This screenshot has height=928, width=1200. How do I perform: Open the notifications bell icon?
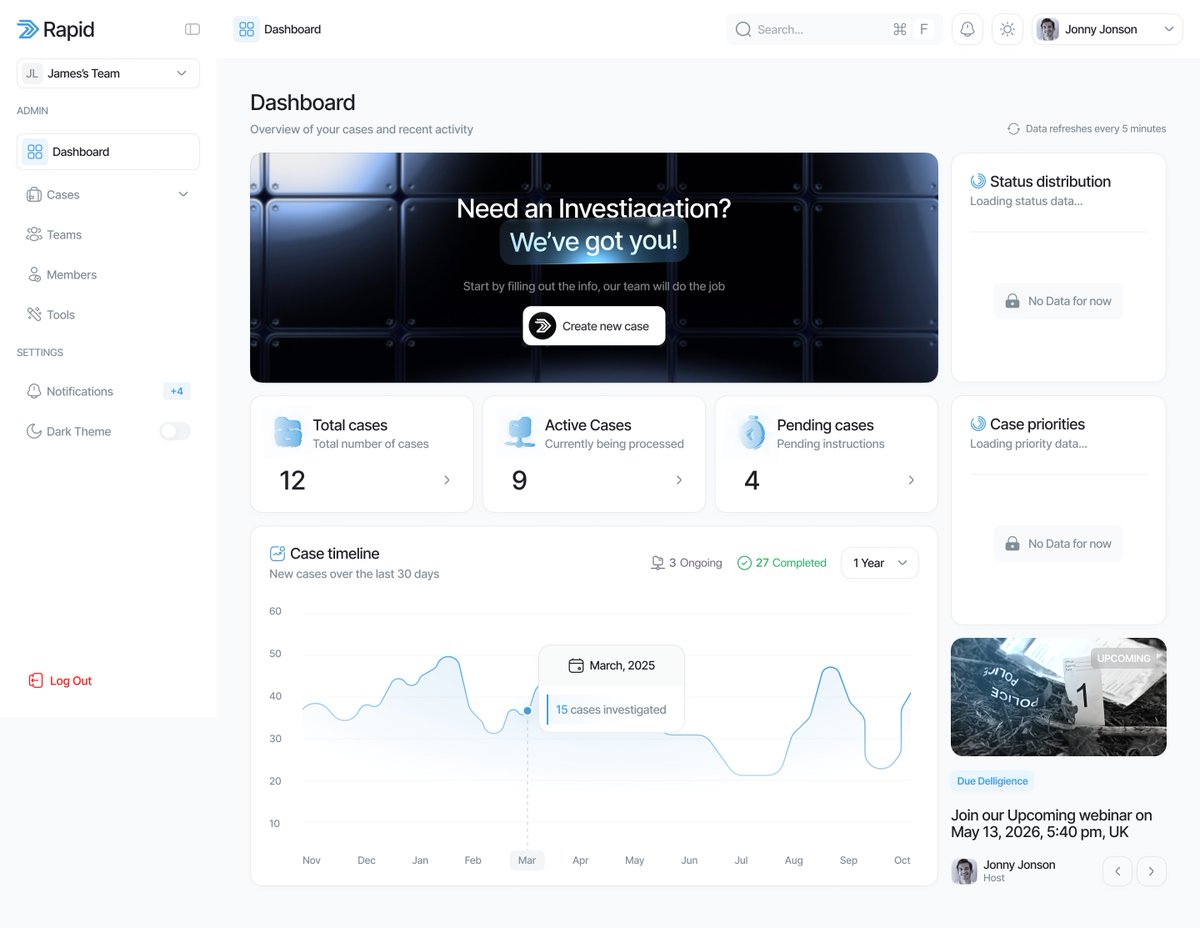click(x=966, y=29)
